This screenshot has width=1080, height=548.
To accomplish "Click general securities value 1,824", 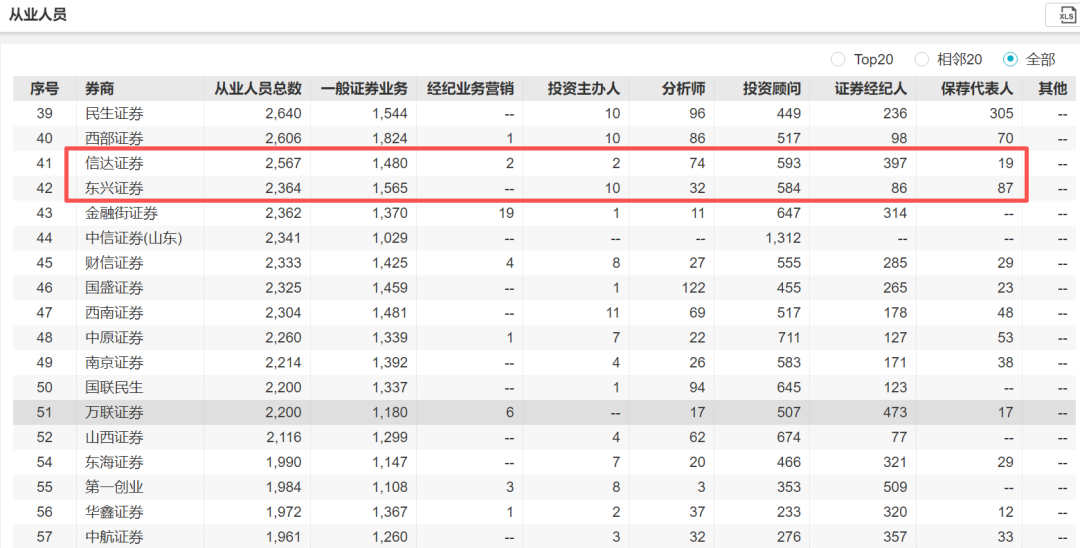I will [x=390, y=138].
